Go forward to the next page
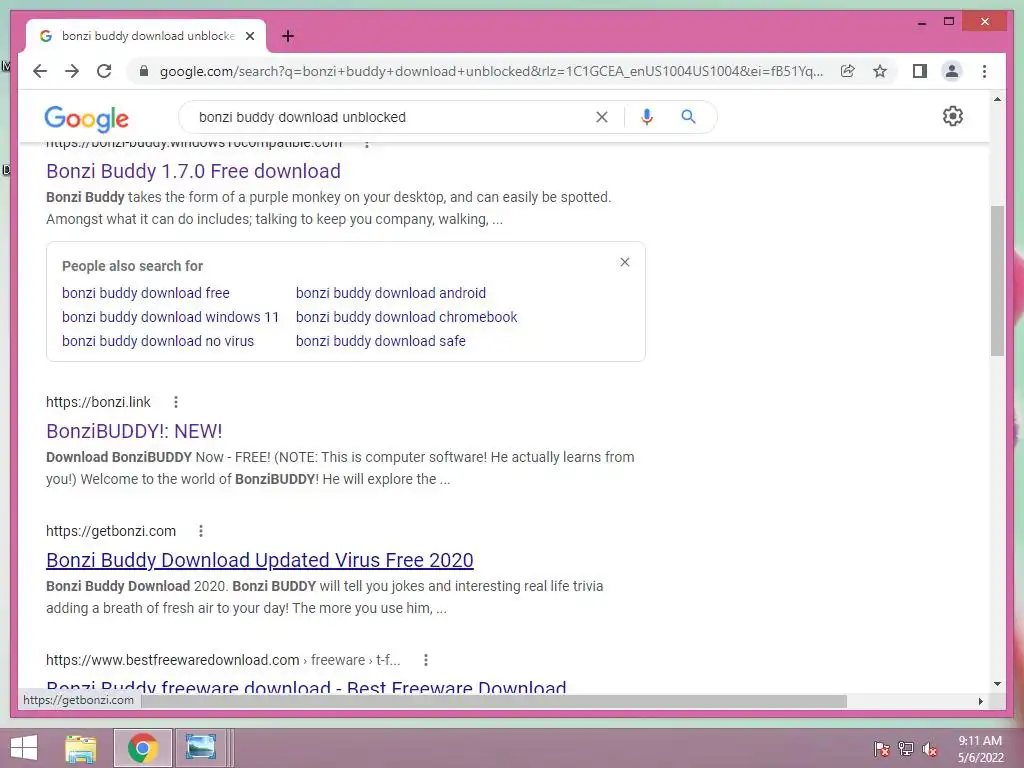 pos(72,71)
